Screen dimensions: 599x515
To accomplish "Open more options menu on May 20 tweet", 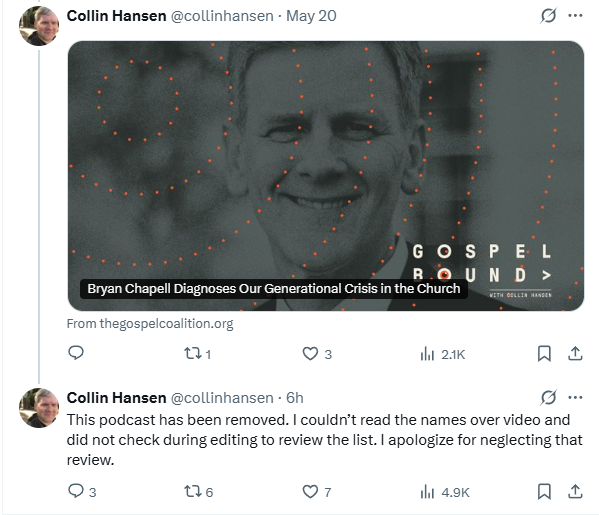I will (x=575, y=16).
